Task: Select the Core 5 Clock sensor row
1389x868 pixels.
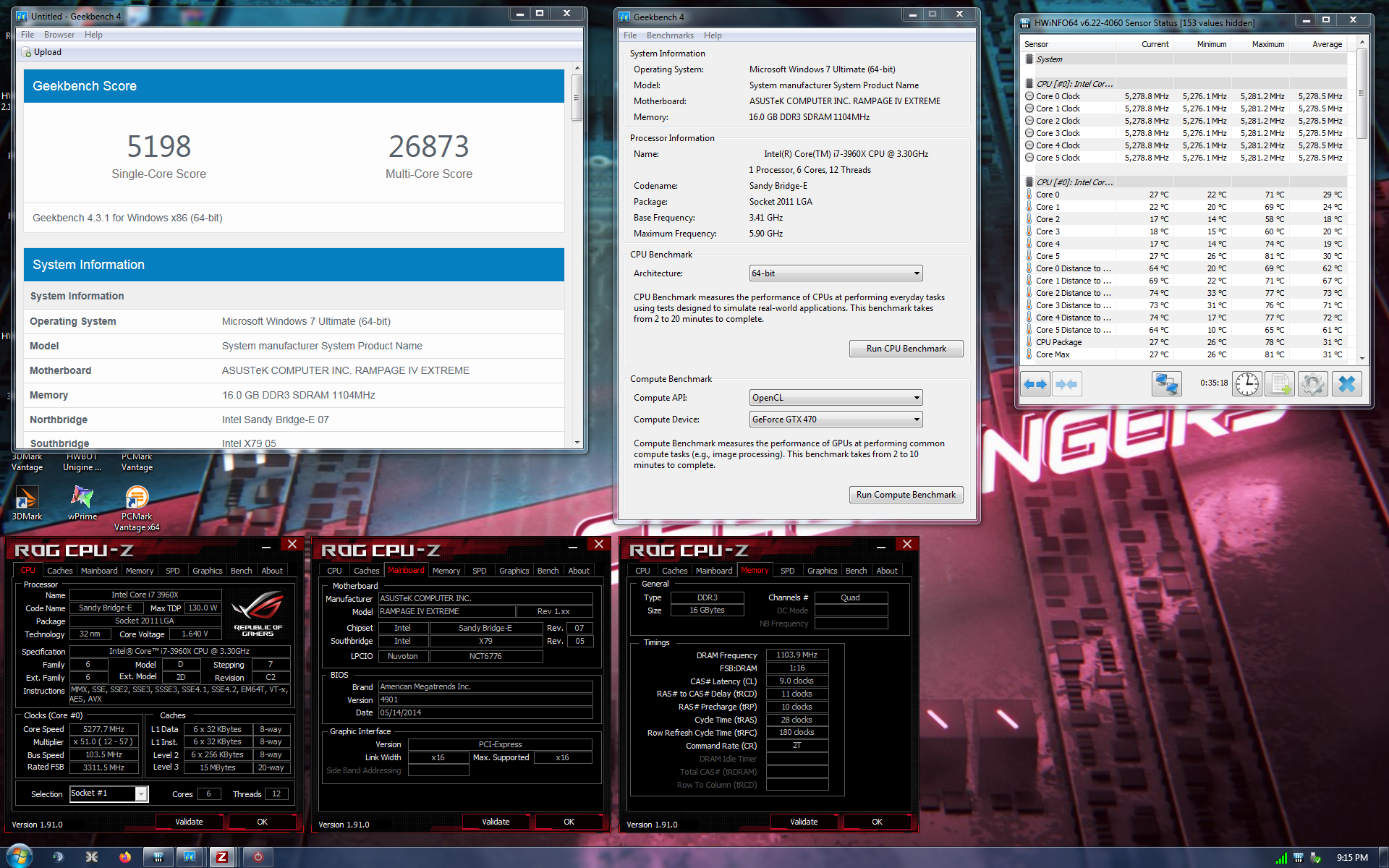Action: click(1185, 158)
